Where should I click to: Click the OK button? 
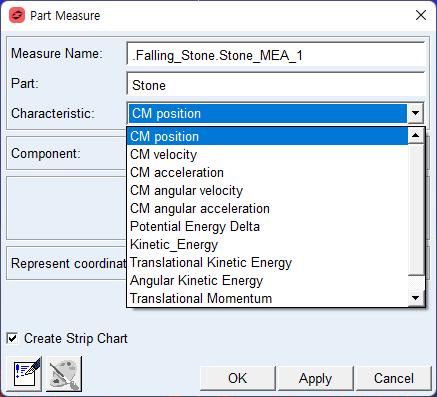238,378
